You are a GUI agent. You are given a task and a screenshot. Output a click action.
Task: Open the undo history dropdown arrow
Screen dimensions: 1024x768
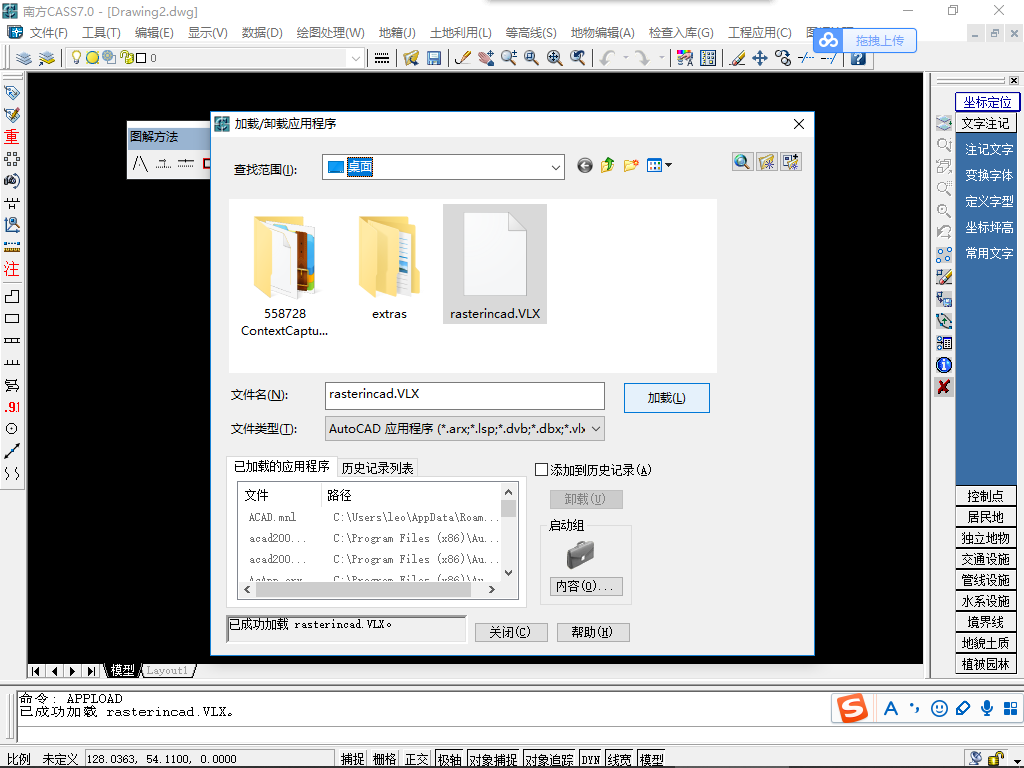click(625, 58)
